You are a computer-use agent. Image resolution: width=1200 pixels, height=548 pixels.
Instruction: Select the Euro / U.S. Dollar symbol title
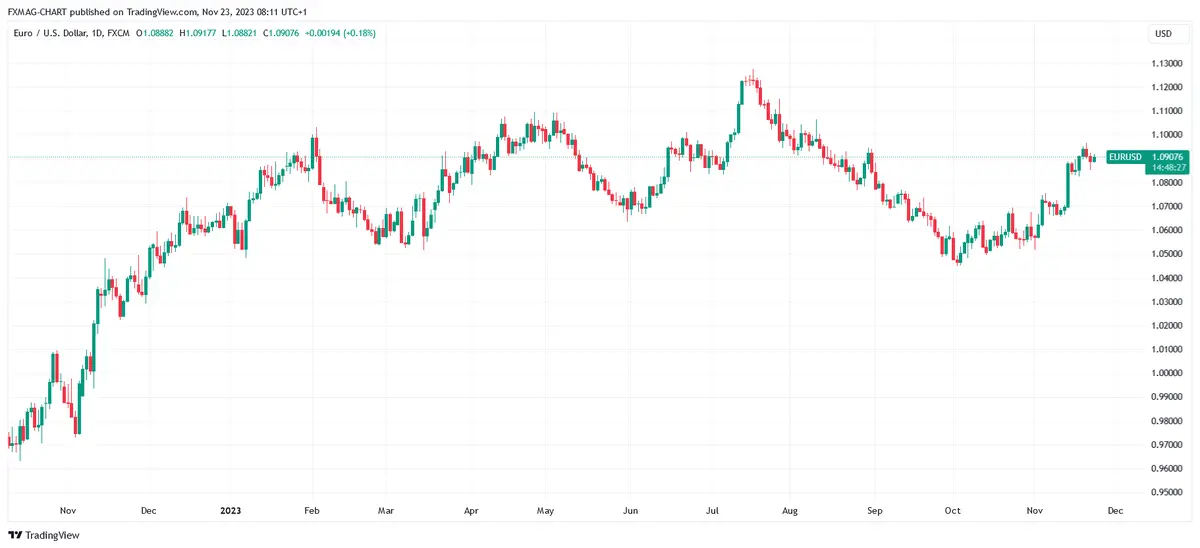[x=51, y=34]
